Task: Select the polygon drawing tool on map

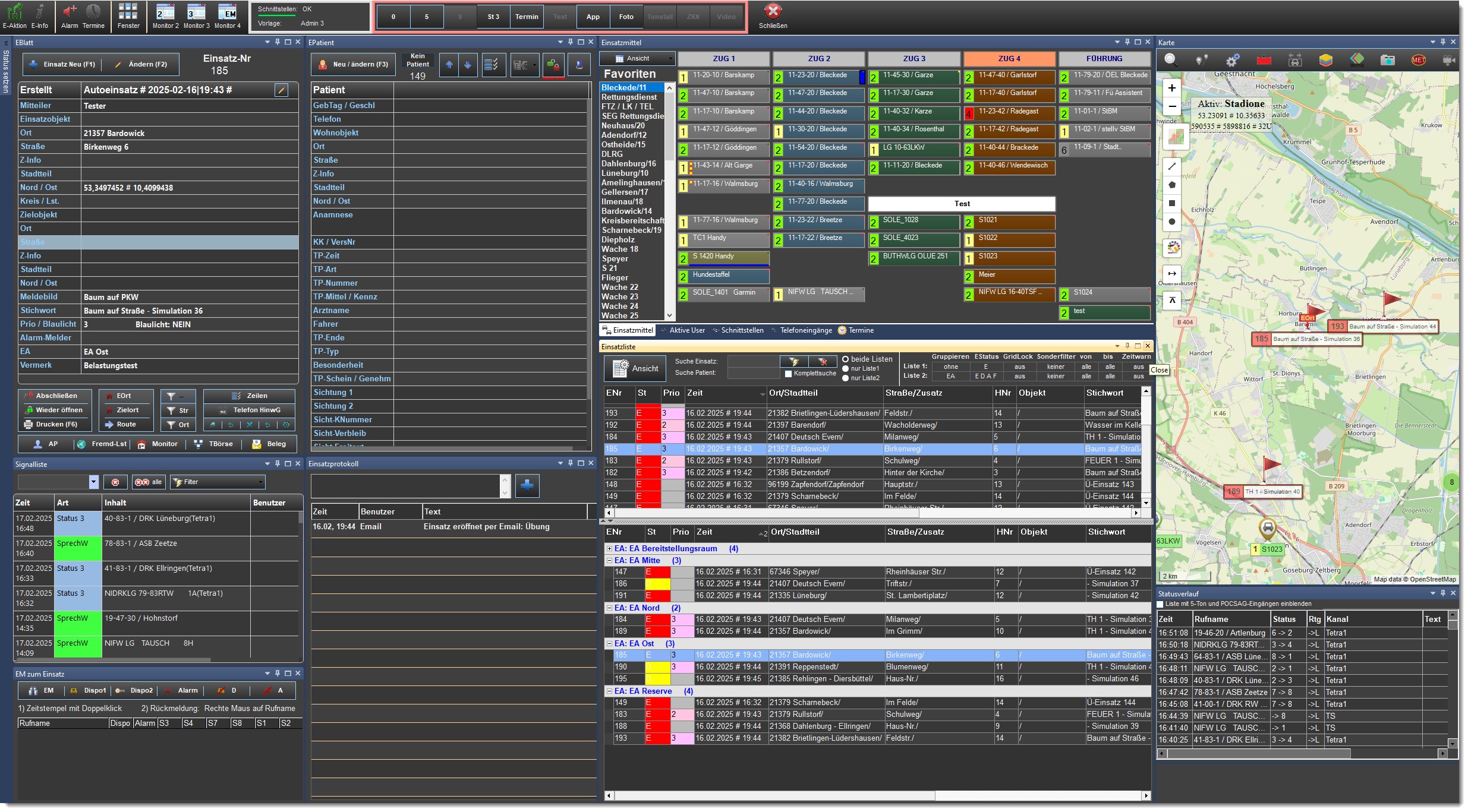Action: tap(1172, 185)
